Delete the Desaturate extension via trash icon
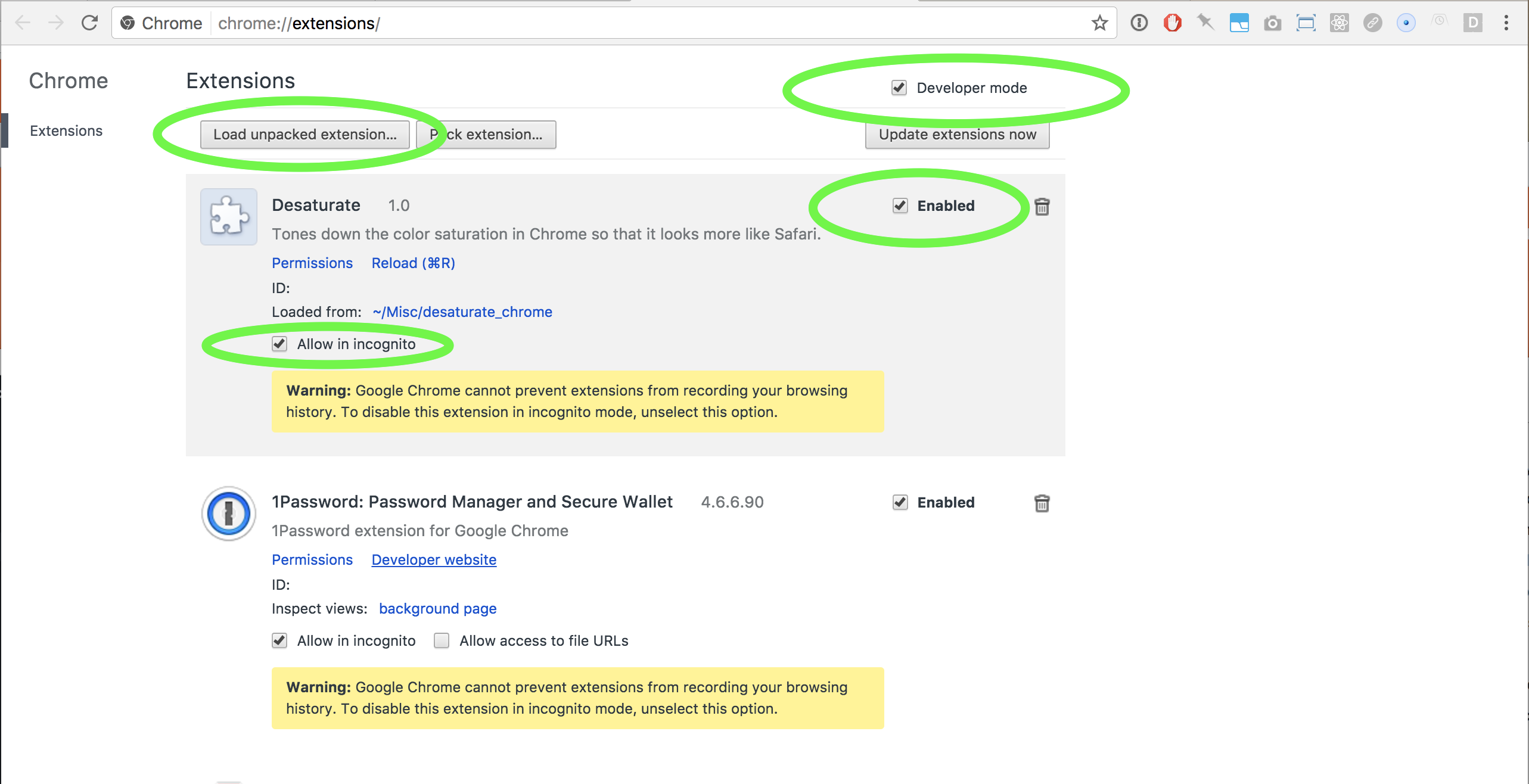 pos(1042,207)
